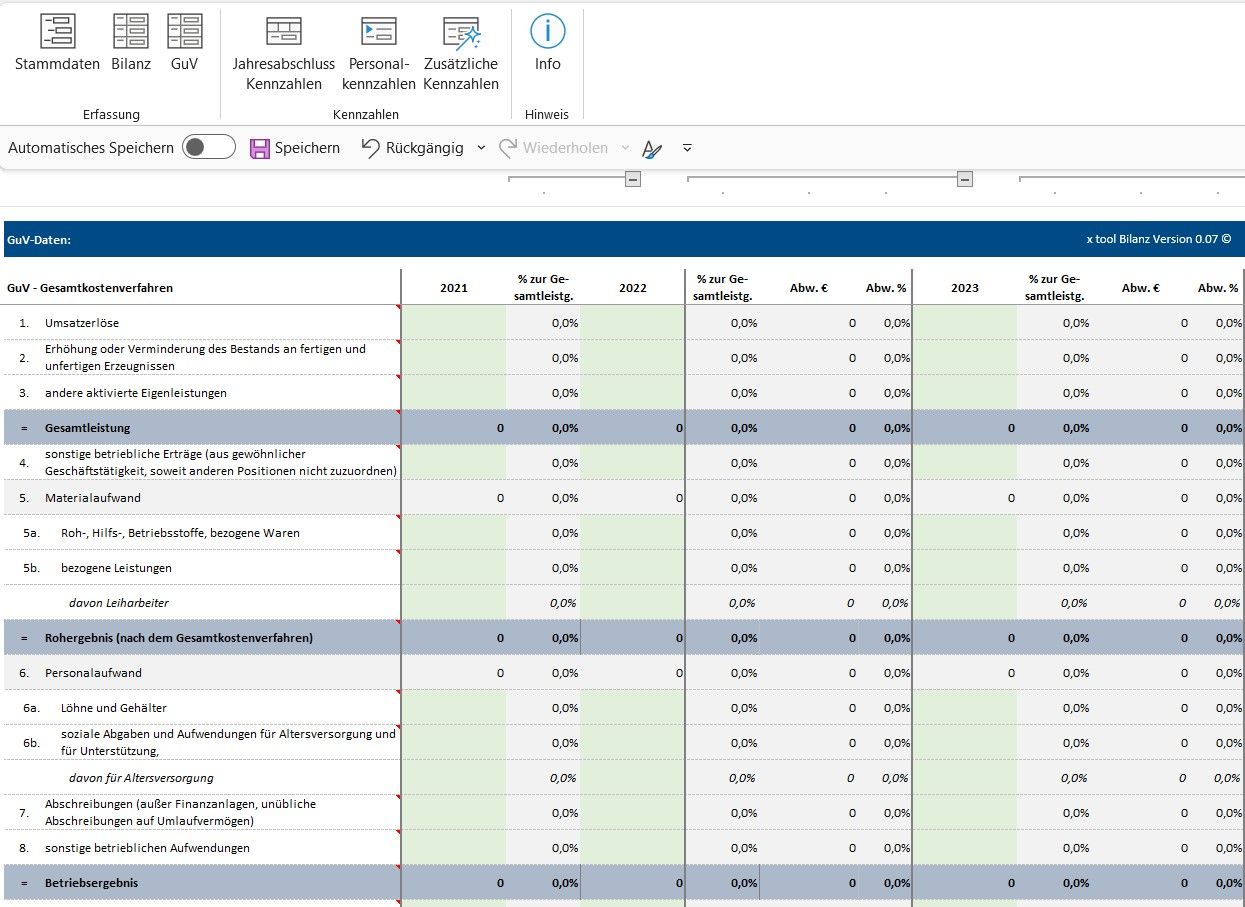Click Speichern to save the workbook
This screenshot has height=907, width=1245.
tap(295, 148)
